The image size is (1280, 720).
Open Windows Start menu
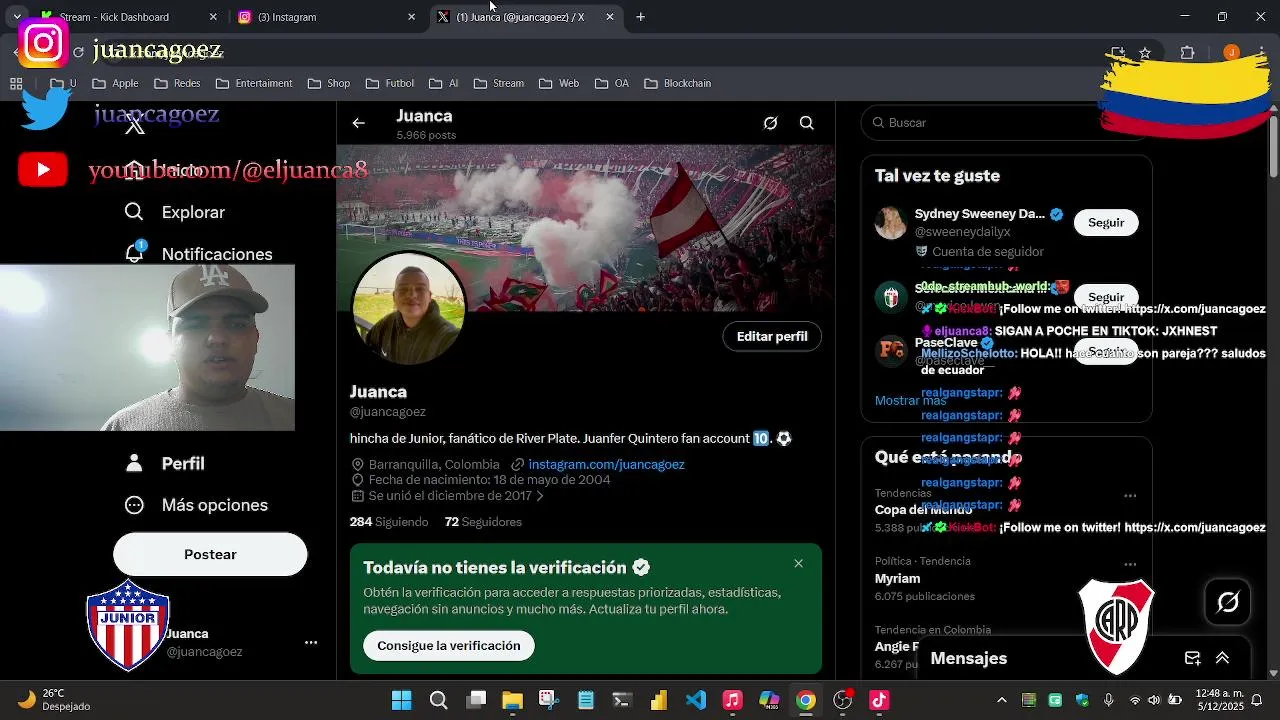coord(401,700)
